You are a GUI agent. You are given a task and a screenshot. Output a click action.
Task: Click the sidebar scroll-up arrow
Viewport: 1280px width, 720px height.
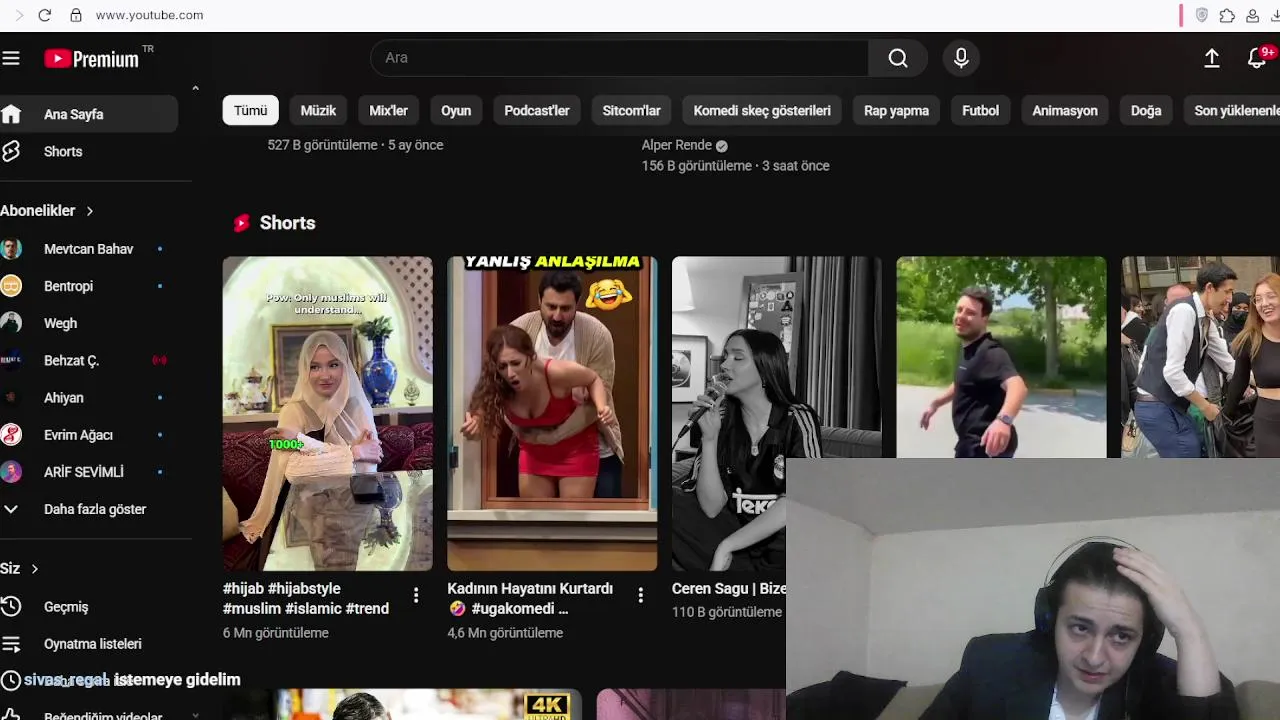195,89
